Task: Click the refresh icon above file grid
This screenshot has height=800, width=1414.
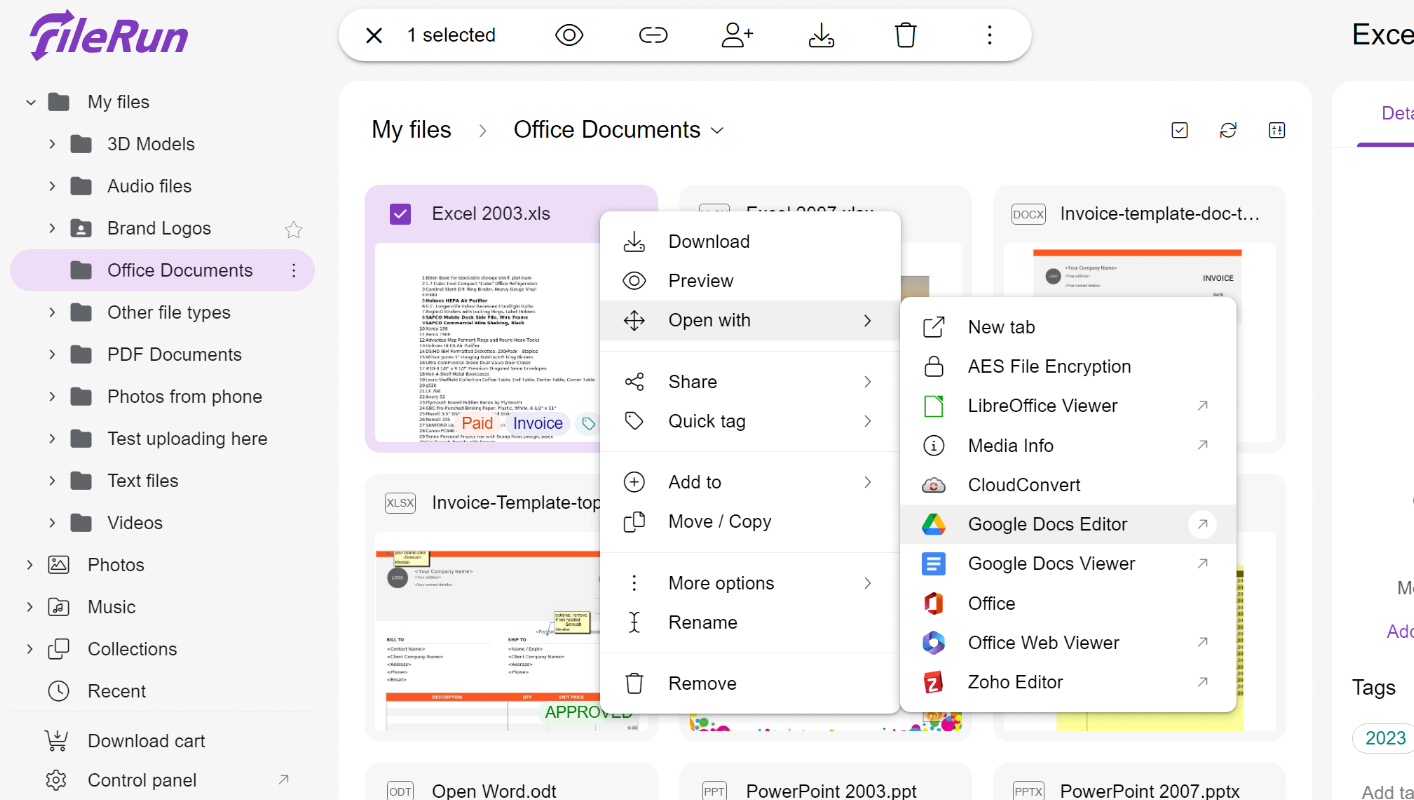Action: pyautogui.click(x=1228, y=130)
